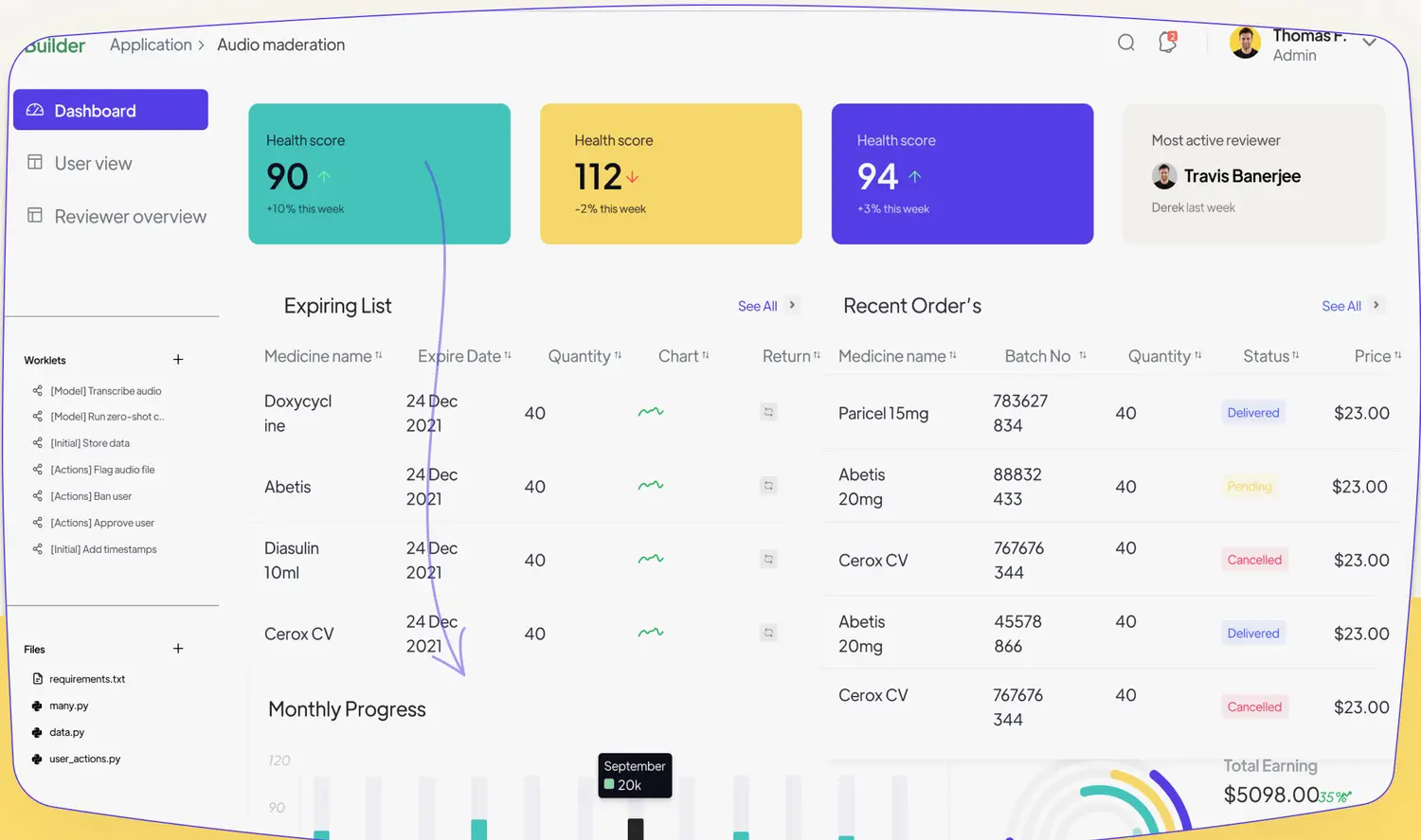Click the search magnifier icon

[x=1125, y=43]
